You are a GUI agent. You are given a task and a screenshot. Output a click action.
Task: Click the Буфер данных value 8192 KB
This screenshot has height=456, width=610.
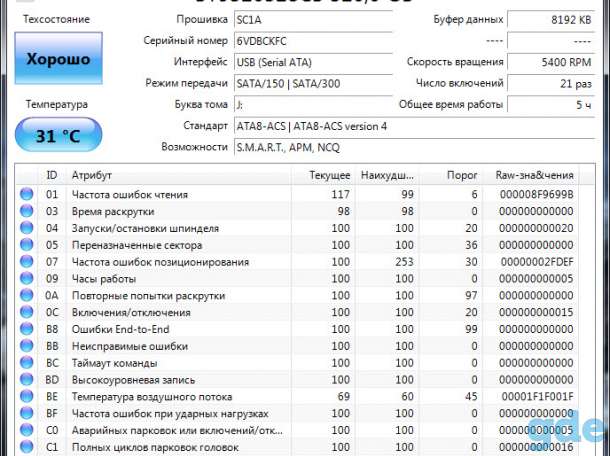(551, 20)
